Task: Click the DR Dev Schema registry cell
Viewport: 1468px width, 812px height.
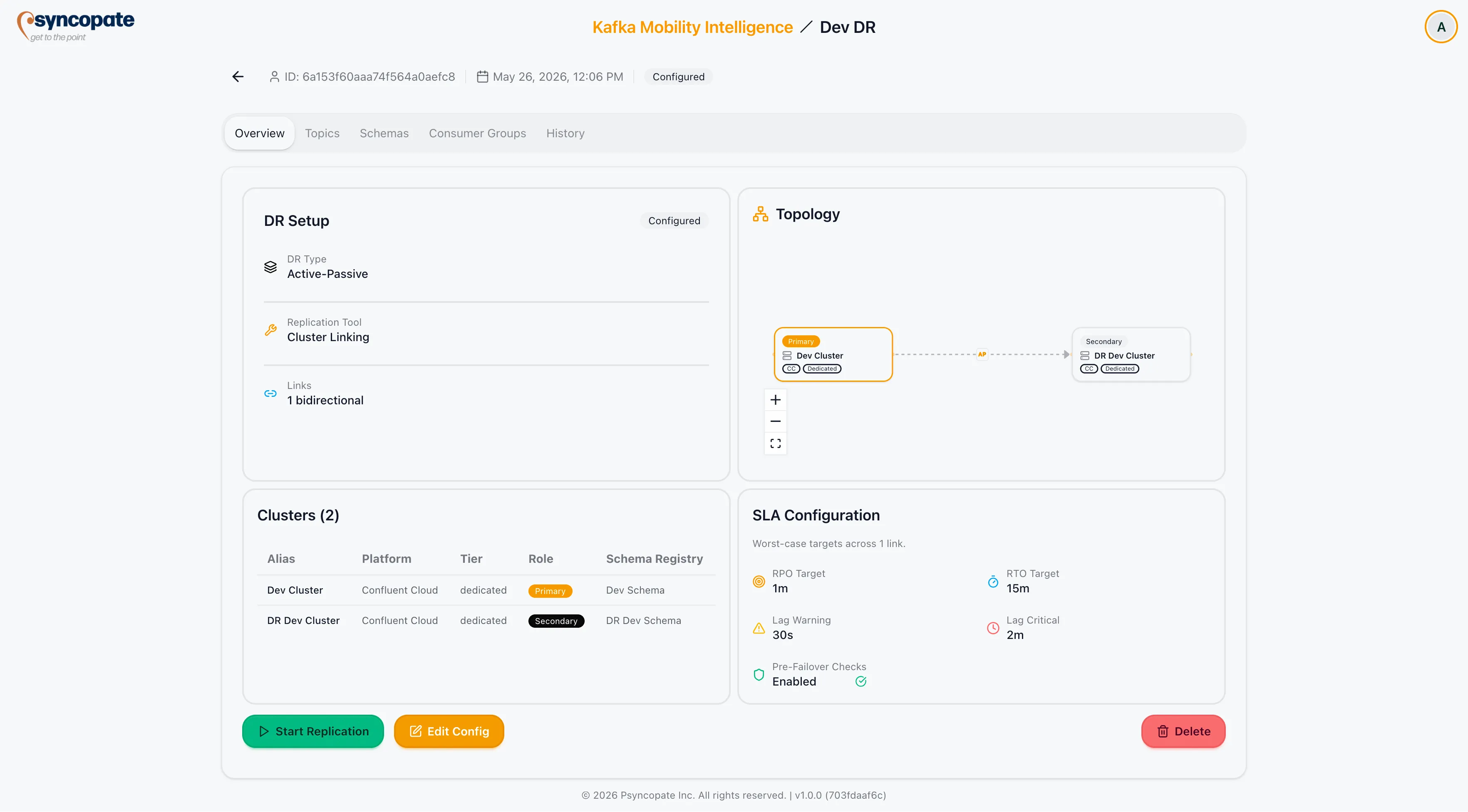Action: click(x=643, y=621)
